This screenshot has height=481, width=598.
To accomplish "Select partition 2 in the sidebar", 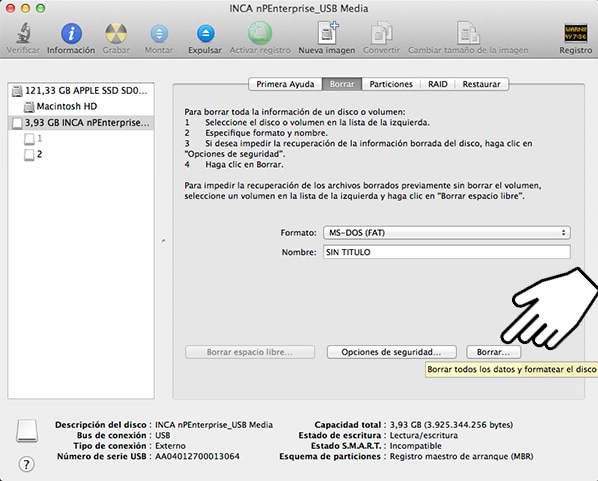I will tap(81, 154).
